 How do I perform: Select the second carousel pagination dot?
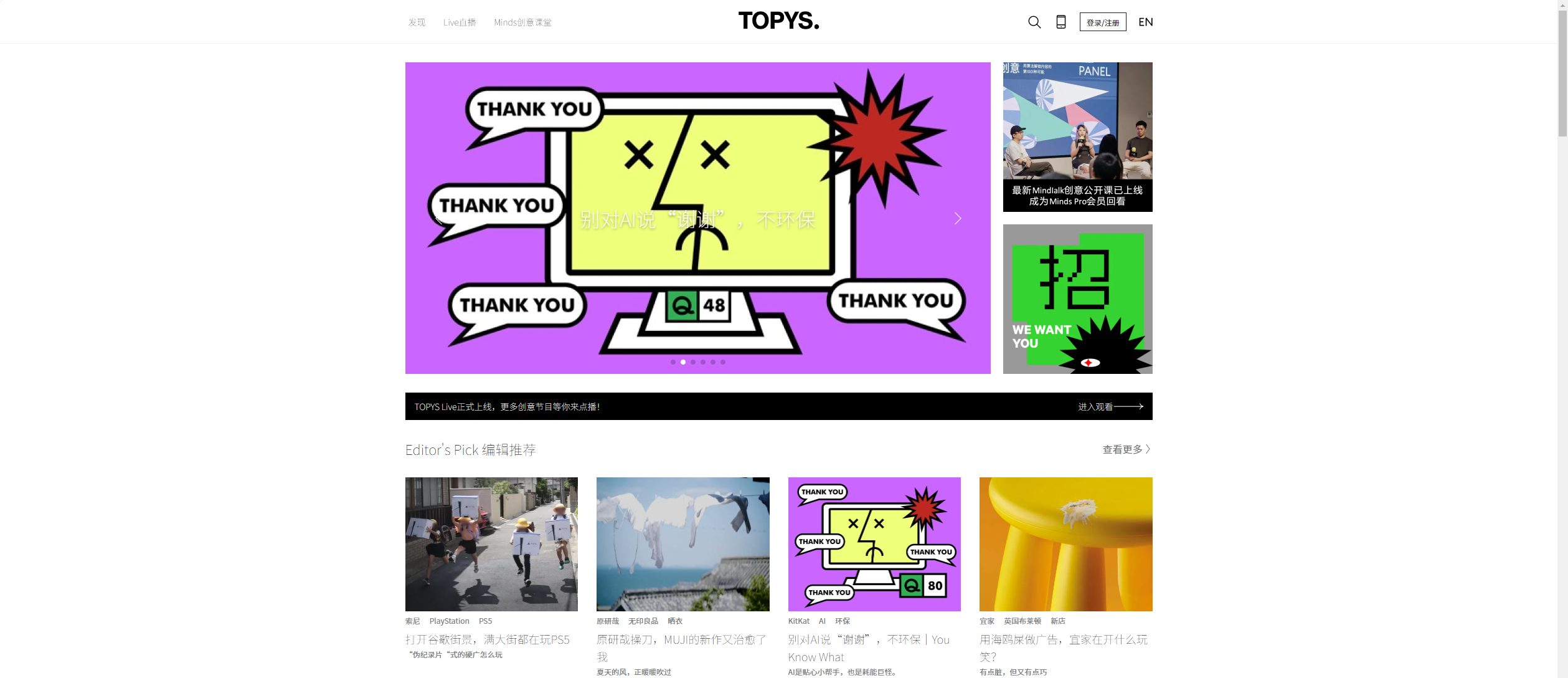pyautogui.click(x=683, y=362)
